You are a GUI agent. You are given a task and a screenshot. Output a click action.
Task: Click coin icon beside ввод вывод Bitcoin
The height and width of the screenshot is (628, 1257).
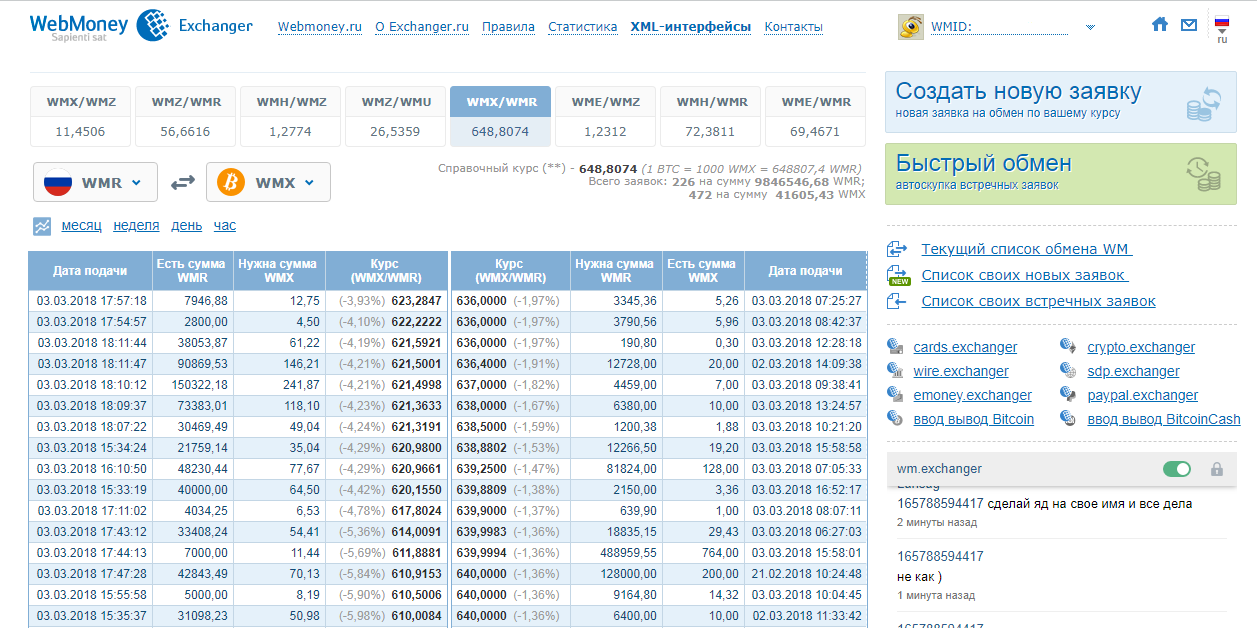895,419
